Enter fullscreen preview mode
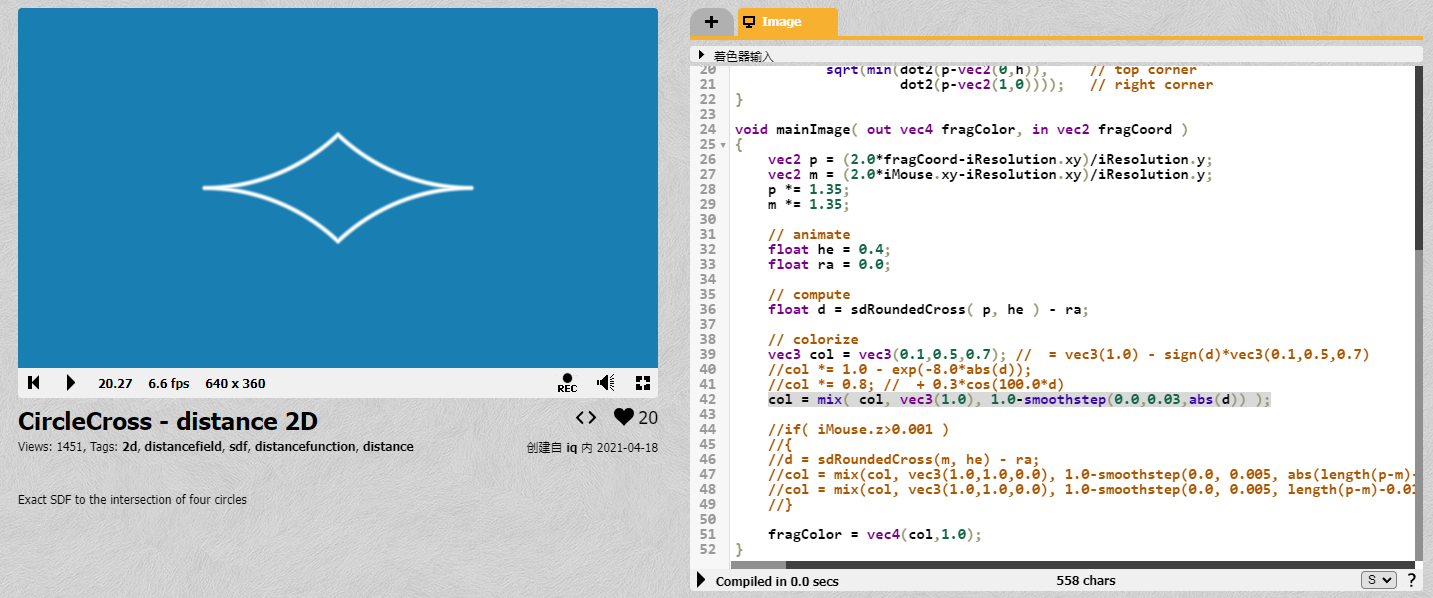 pos(643,383)
